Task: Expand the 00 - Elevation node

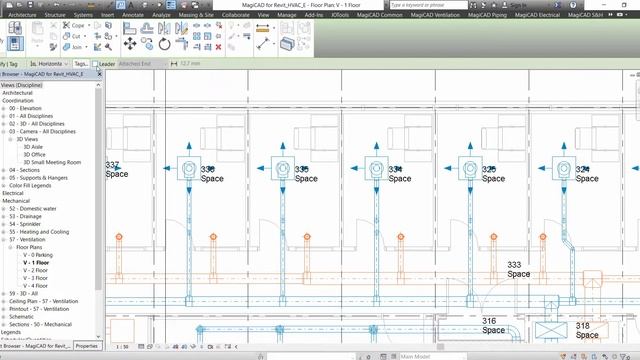Action: pyautogui.click(x=4, y=109)
